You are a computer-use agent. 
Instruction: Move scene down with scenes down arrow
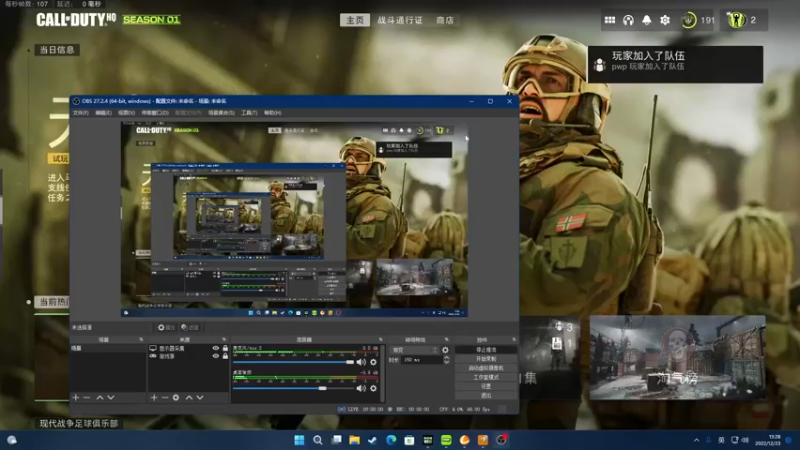(111, 397)
